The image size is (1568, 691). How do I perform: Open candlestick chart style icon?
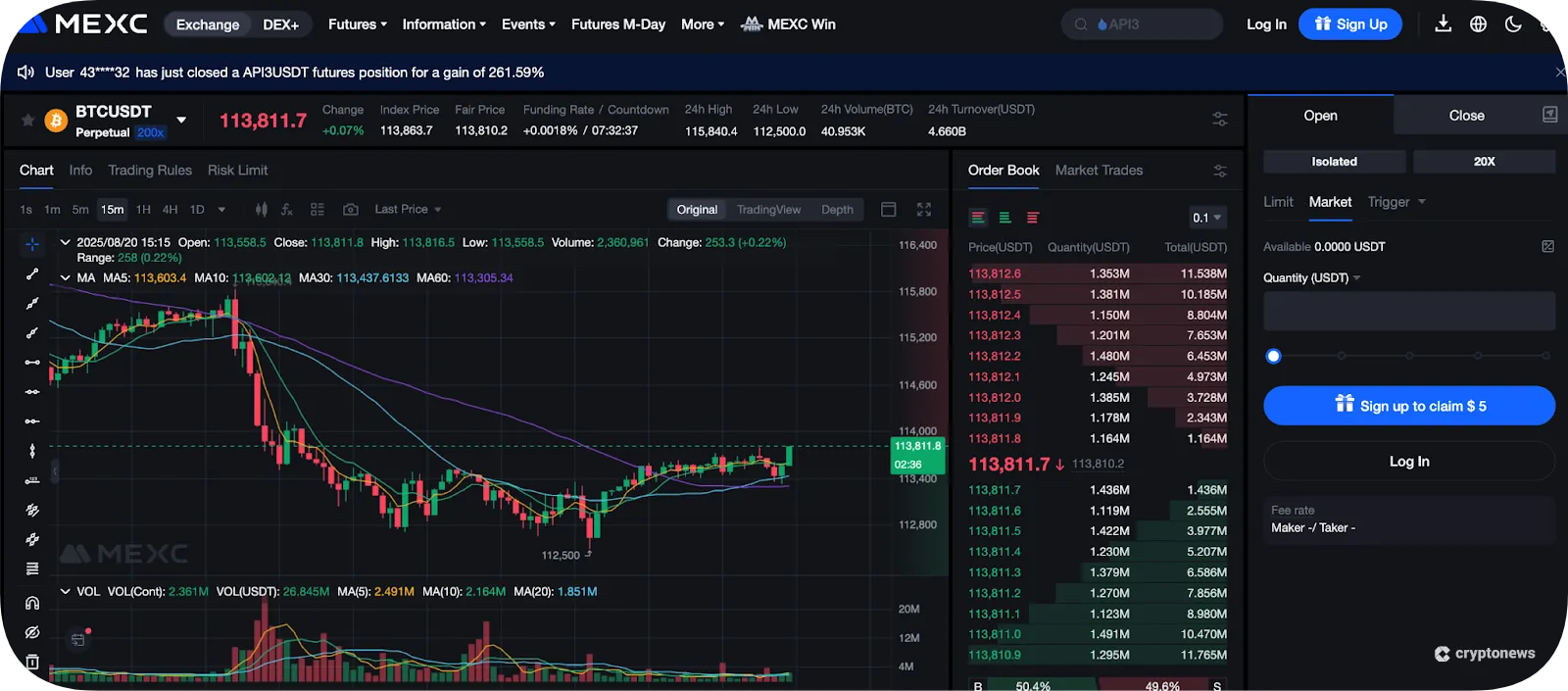261,210
